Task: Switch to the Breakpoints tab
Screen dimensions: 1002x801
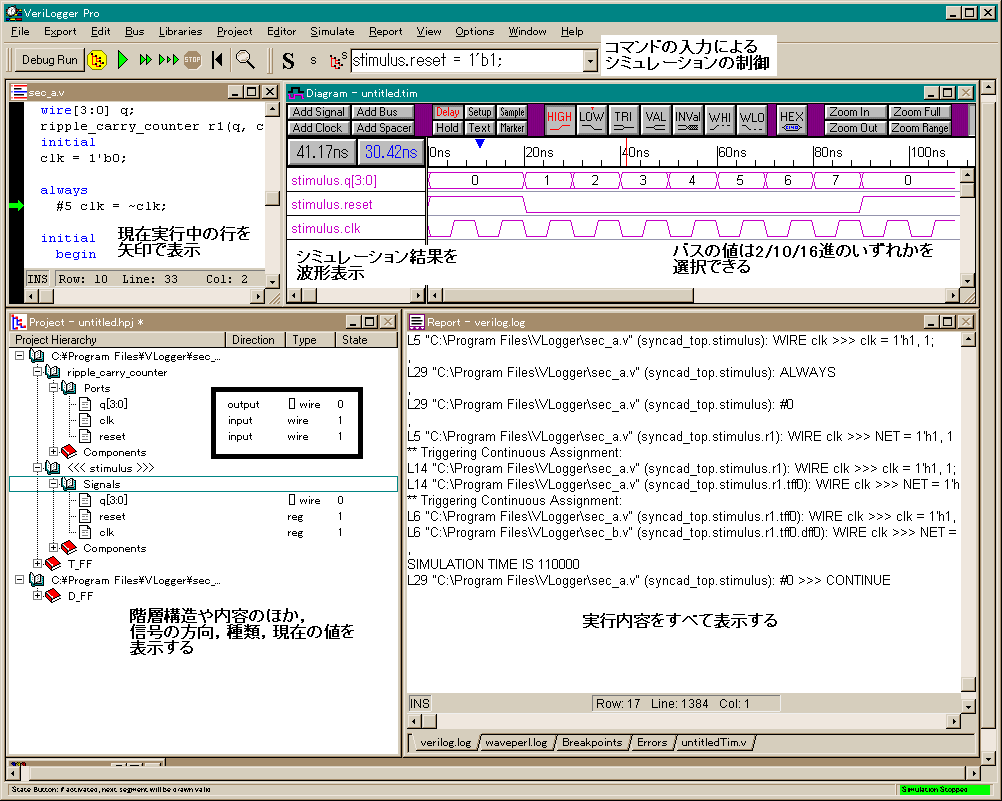Action: point(591,743)
